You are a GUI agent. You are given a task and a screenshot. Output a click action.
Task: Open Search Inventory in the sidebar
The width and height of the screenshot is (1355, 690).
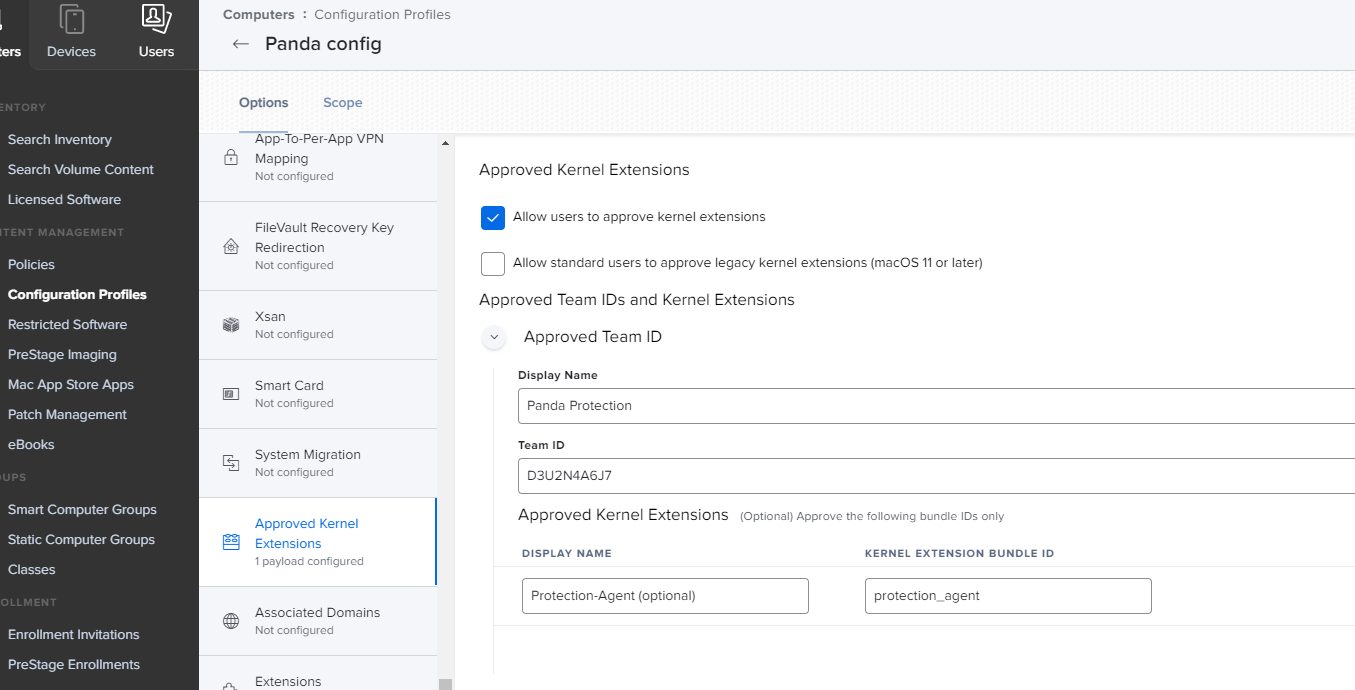click(x=60, y=140)
